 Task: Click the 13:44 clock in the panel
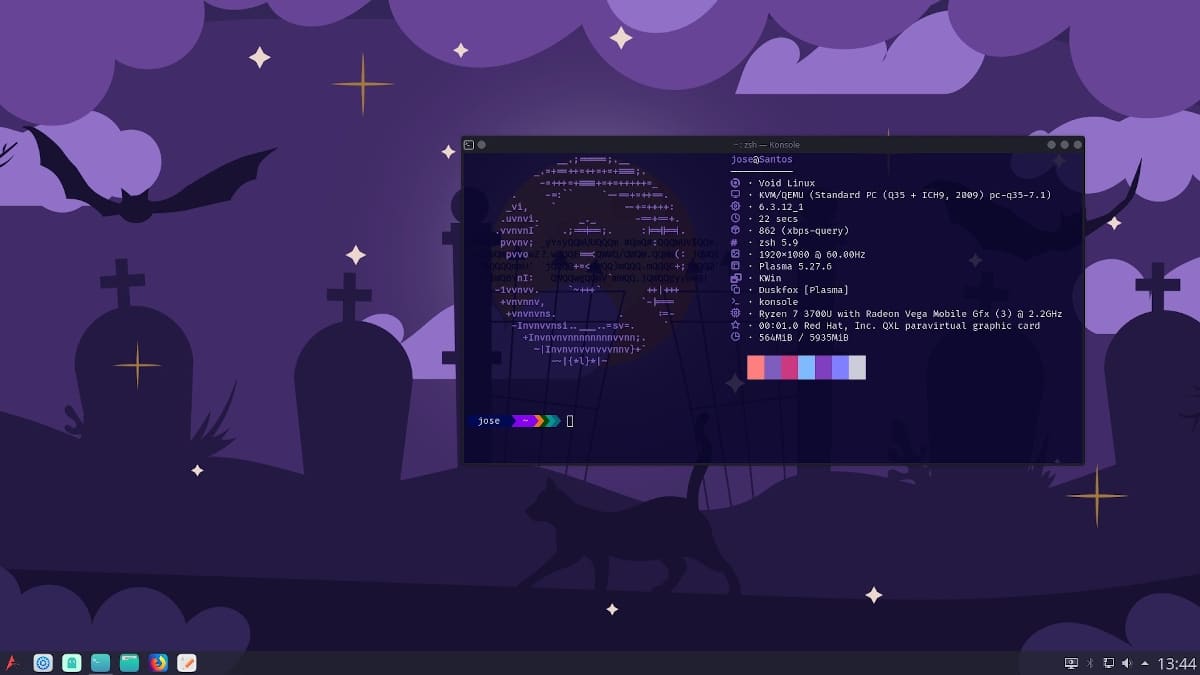pos(1176,663)
